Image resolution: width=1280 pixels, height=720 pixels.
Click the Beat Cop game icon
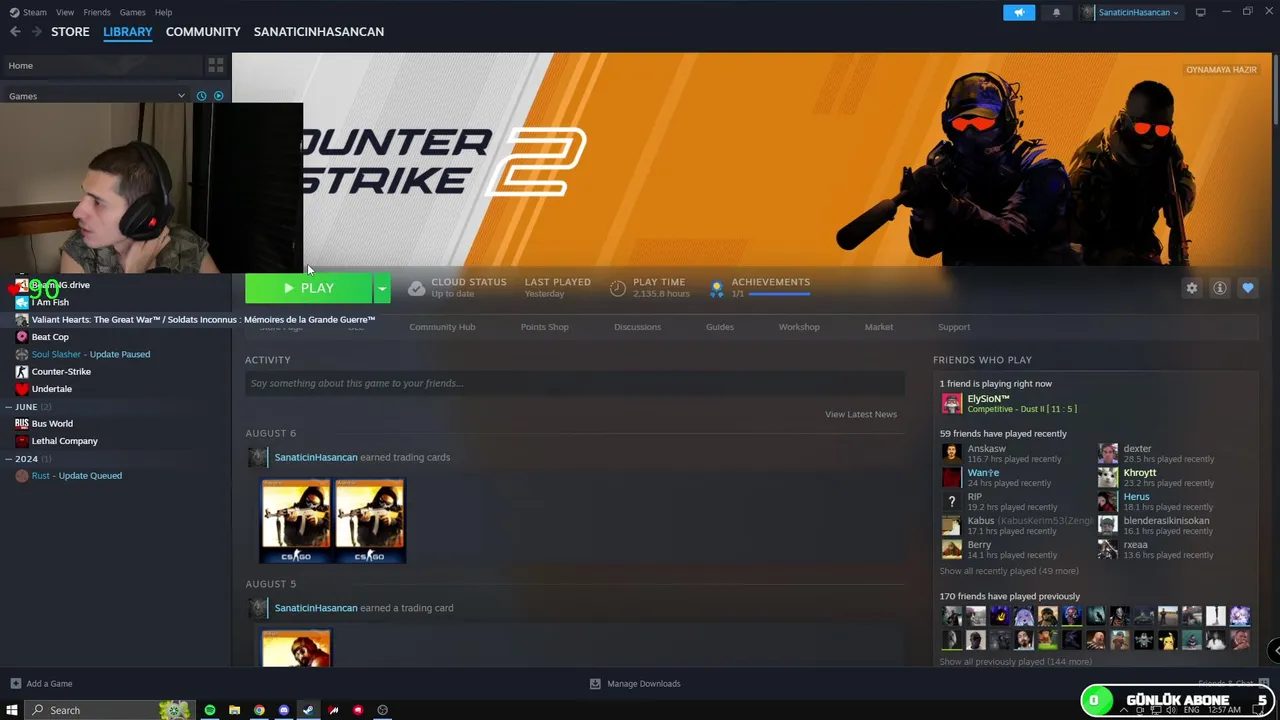22,337
